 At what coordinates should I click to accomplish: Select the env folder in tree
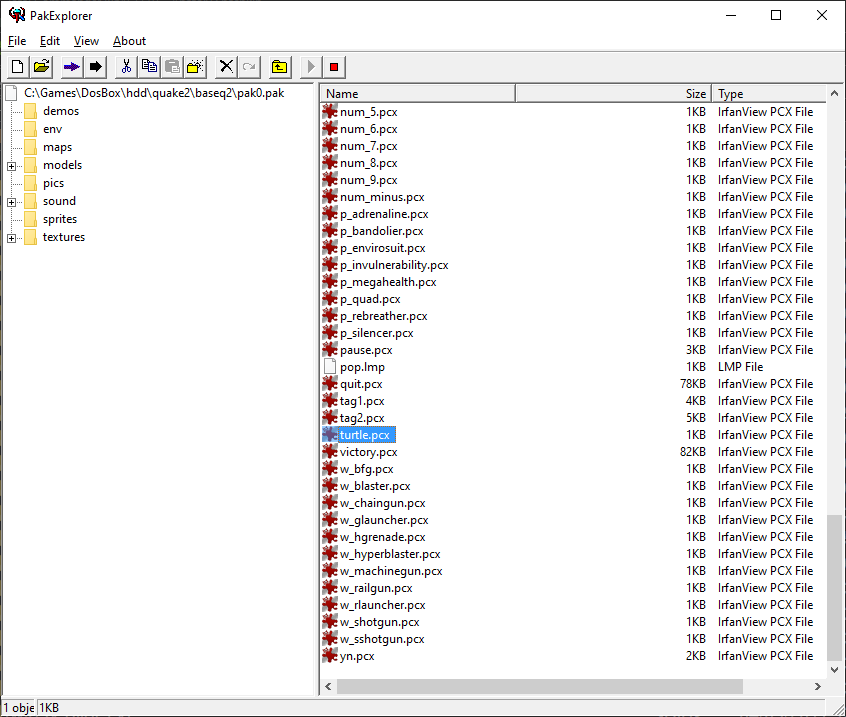[x=52, y=129]
